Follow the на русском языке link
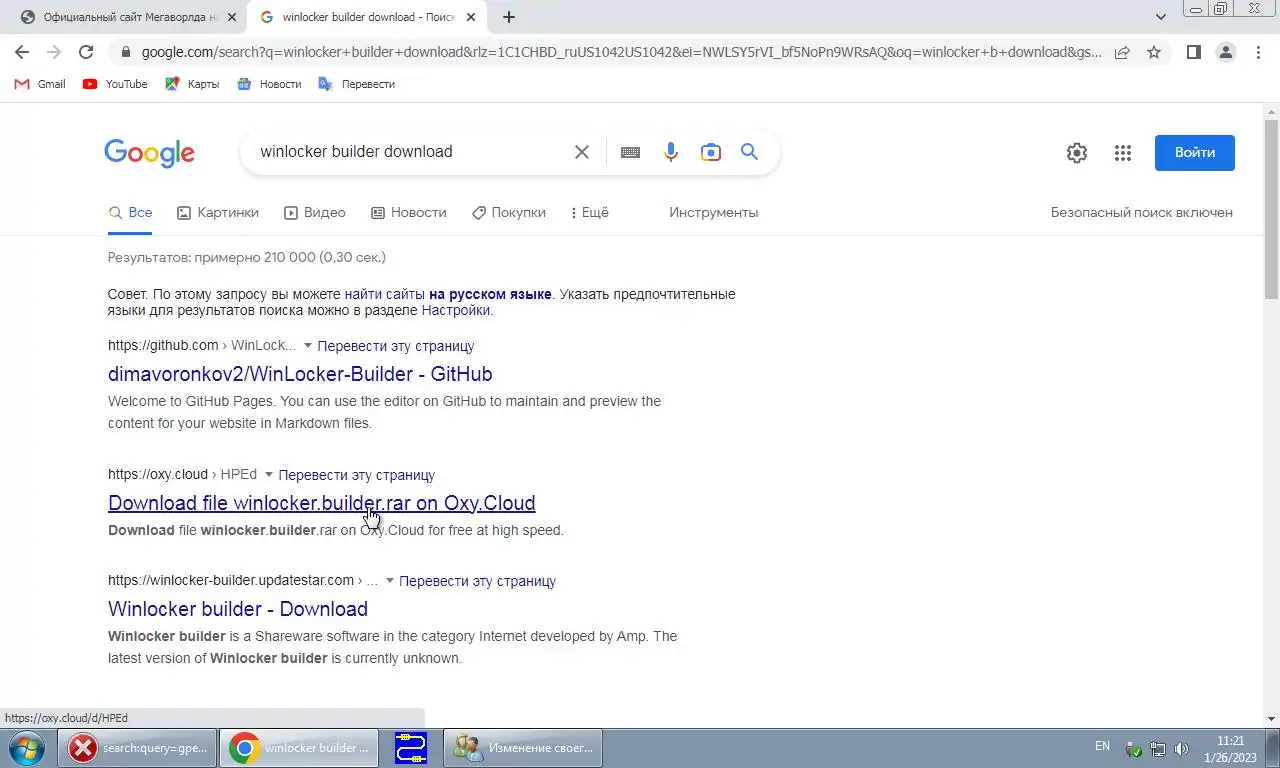The height and width of the screenshot is (768, 1280). pos(490,294)
